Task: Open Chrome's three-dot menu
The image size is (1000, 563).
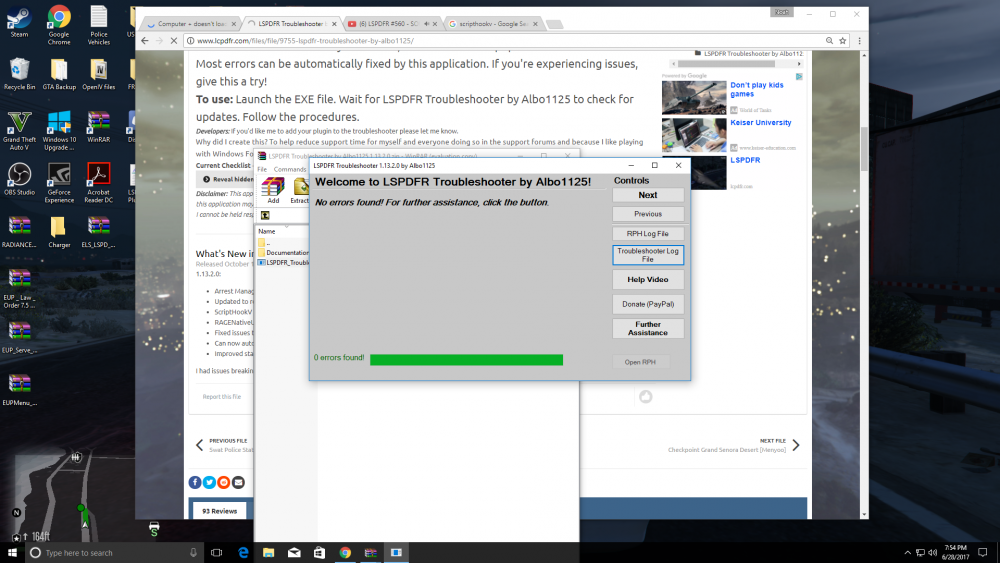Action: click(859, 40)
